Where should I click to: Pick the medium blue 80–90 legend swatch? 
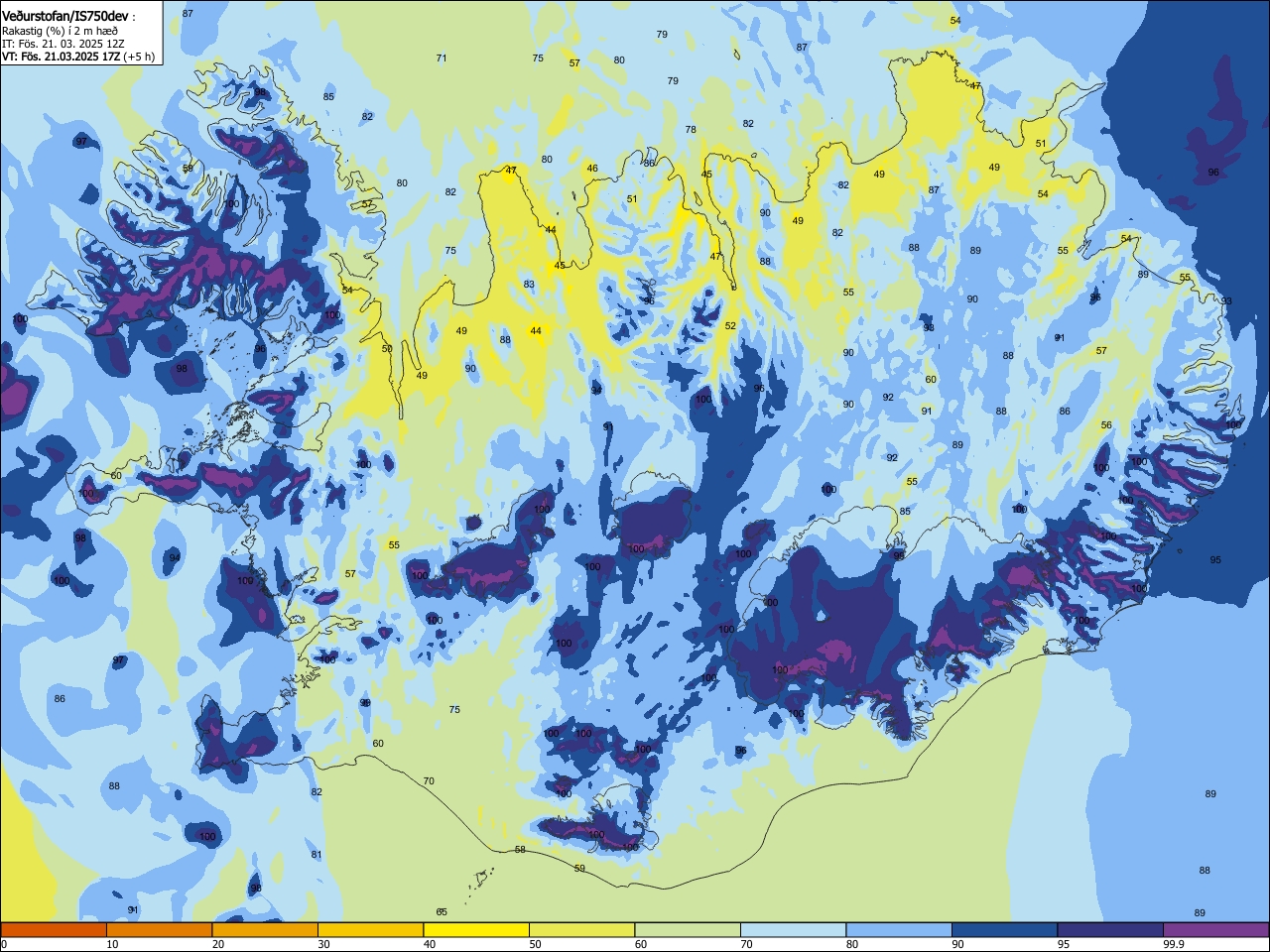pyautogui.click(x=900, y=930)
